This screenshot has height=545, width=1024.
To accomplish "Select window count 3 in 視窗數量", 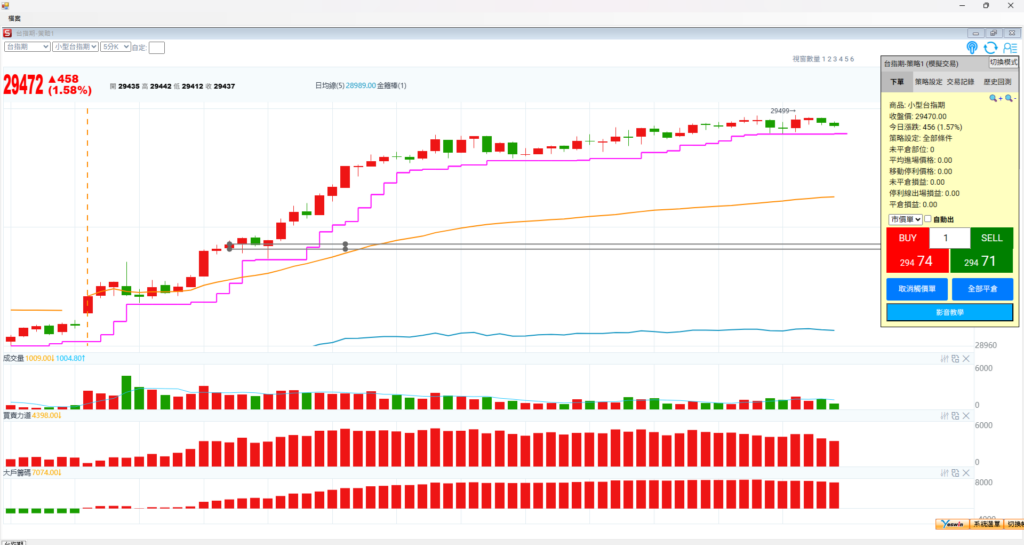I will [x=834, y=60].
